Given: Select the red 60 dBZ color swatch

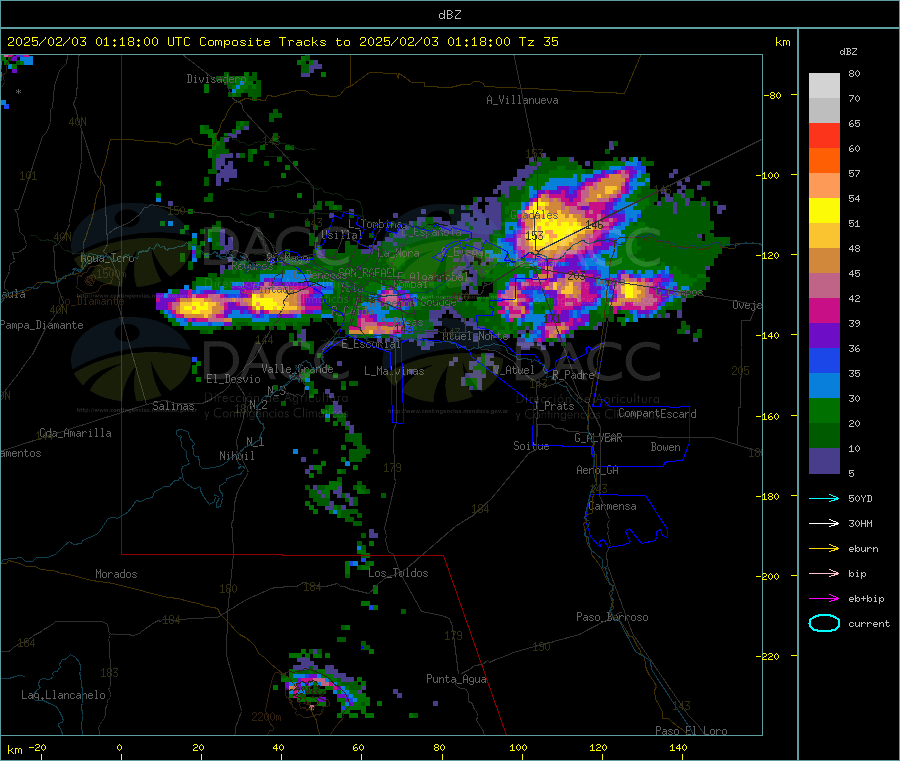Looking at the screenshot, I should [824, 135].
